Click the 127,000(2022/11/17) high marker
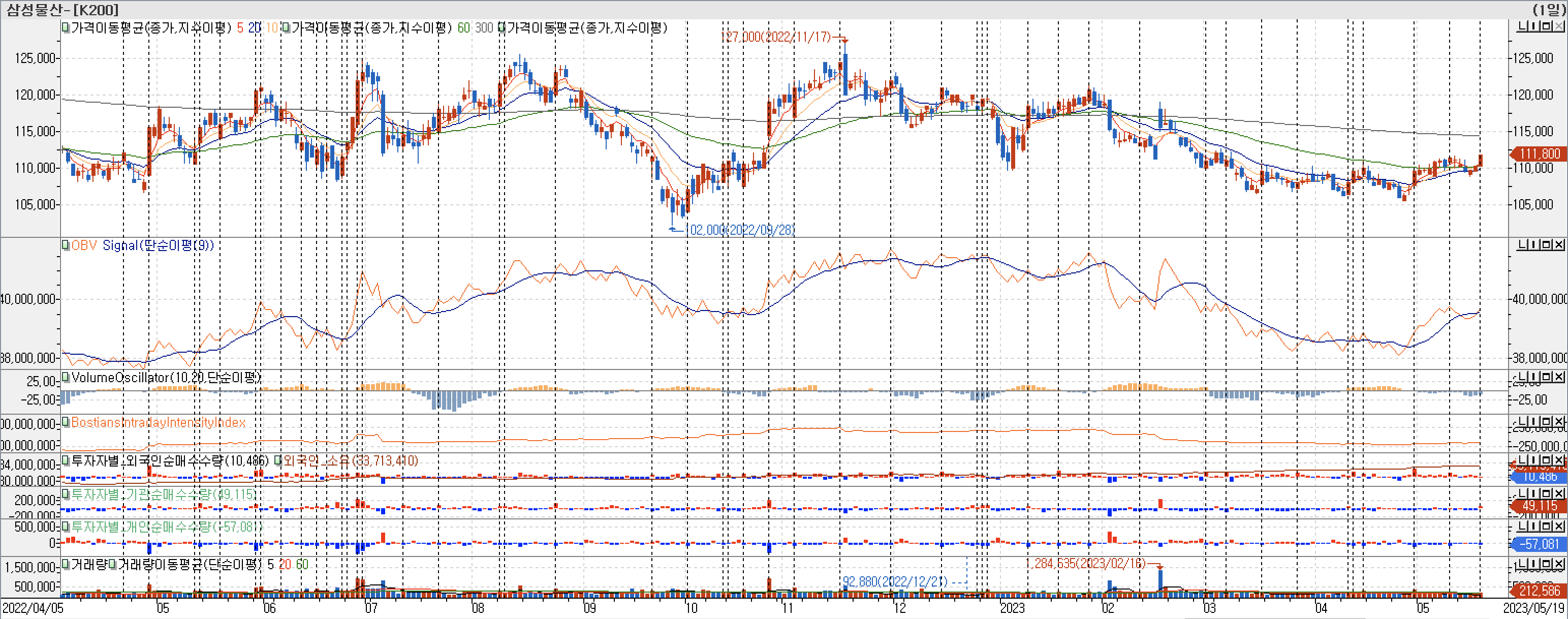Screen dimensions: 1568x619 (x=776, y=37)
